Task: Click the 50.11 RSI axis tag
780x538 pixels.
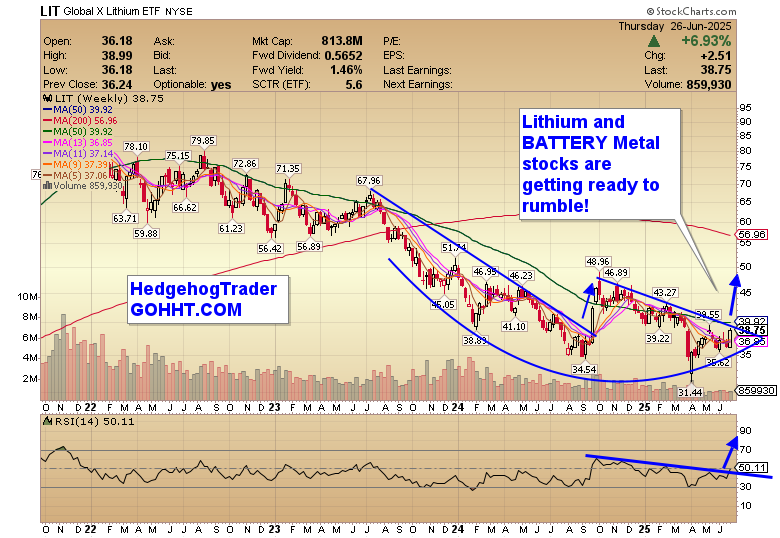Action: pos(751,467)
